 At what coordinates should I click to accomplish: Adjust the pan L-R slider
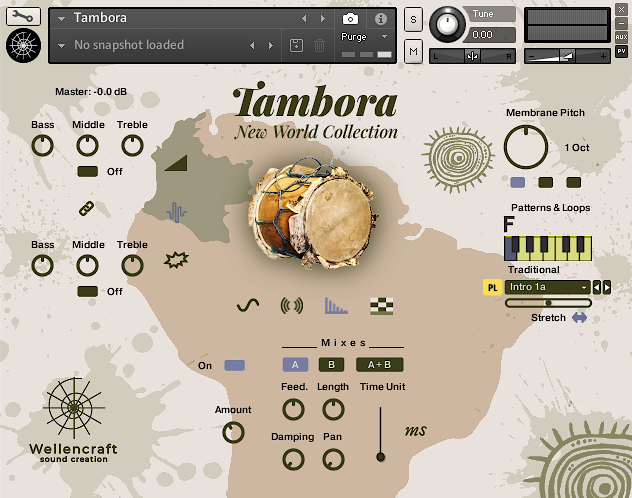472,56
